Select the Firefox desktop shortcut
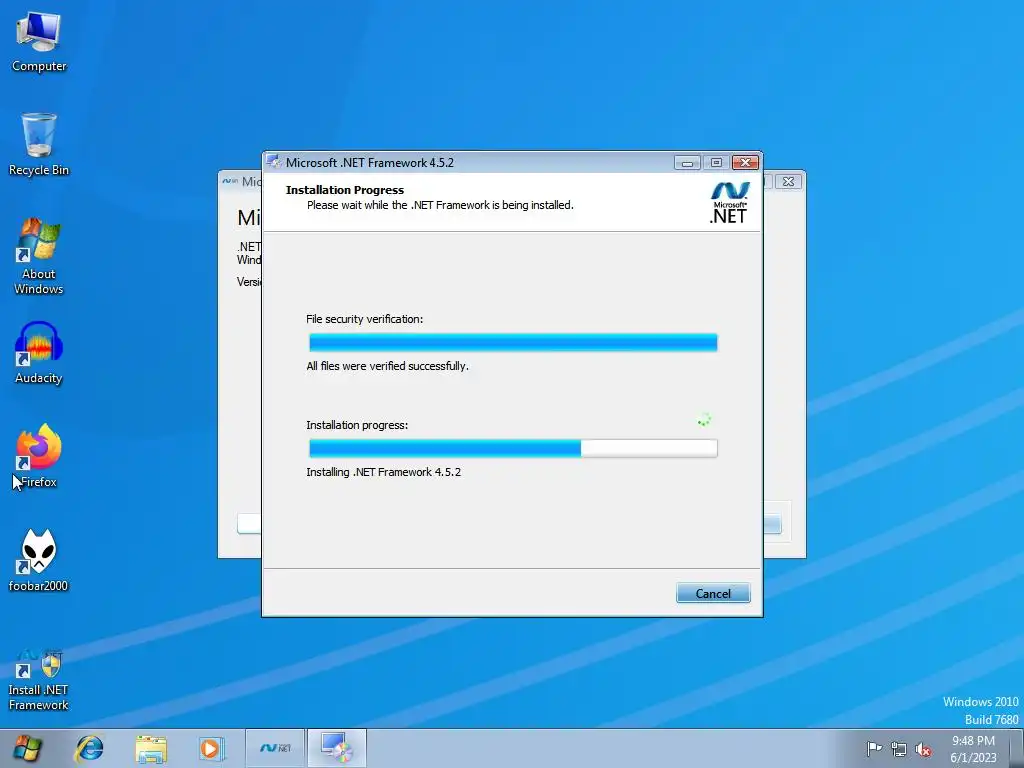This screenshot has width=1024, height=768. click(39, 456)
